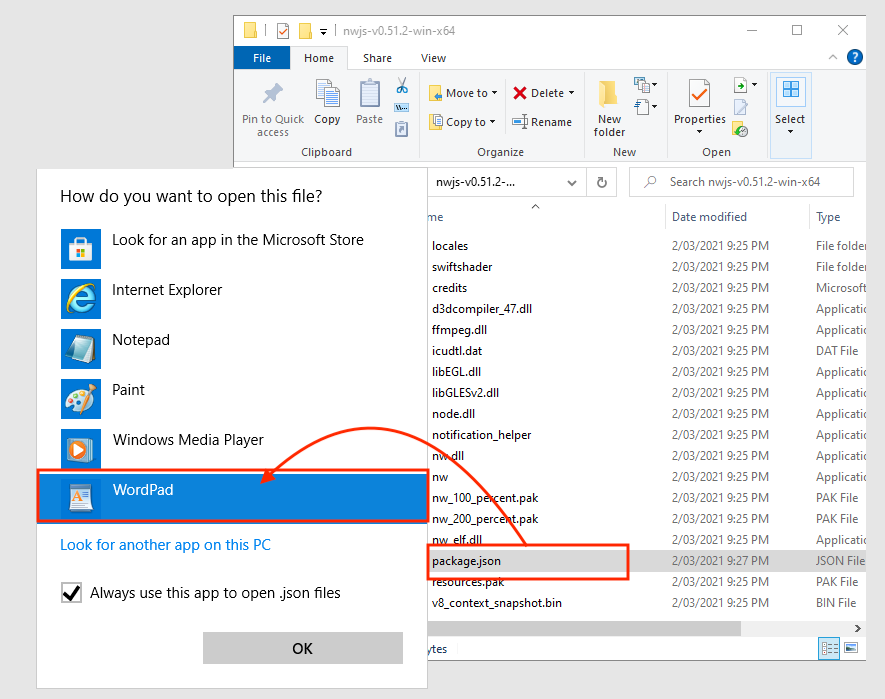Open the File menu tab
The image size is (885, 699).
click(262, 58)
